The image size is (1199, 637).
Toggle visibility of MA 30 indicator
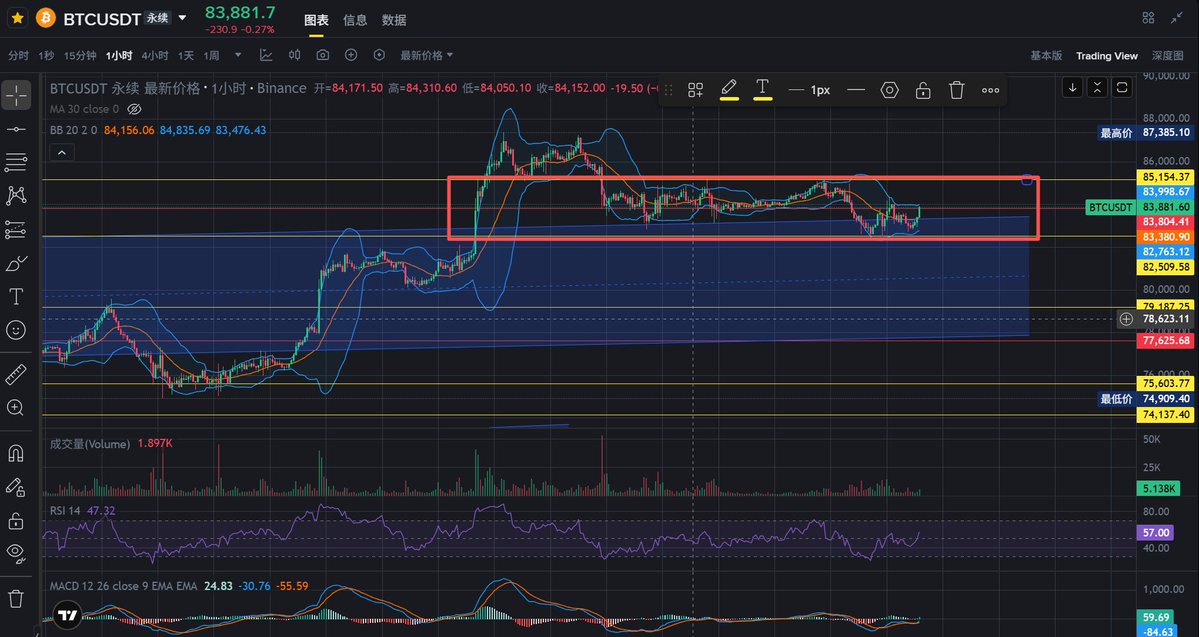point(135,109)
